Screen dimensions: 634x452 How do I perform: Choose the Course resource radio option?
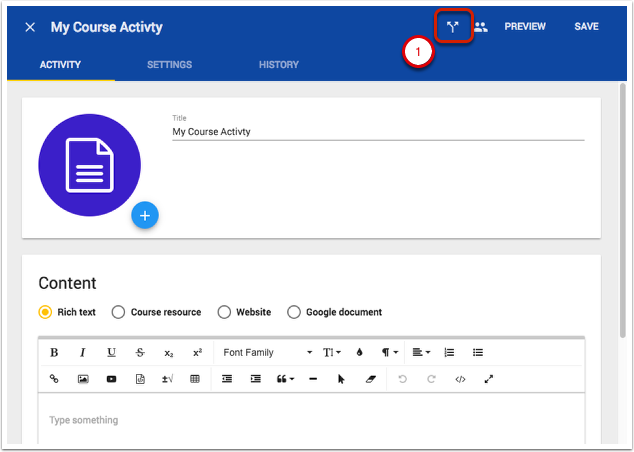point(119,312)
